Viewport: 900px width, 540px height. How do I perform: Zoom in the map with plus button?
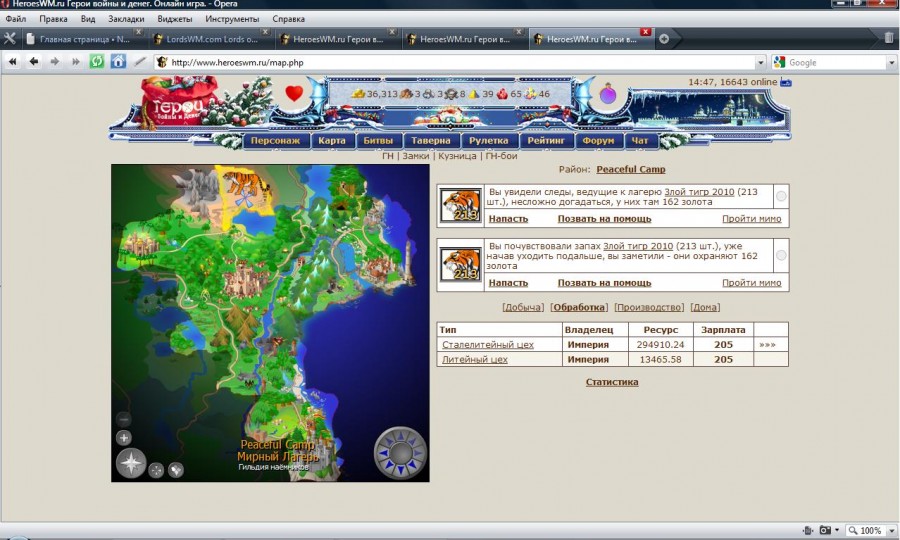[x=124, y=438]
